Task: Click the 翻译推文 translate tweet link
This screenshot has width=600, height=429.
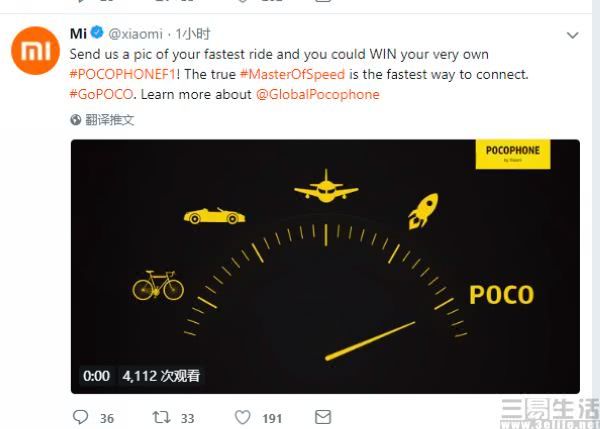Action: pos(108,119)
